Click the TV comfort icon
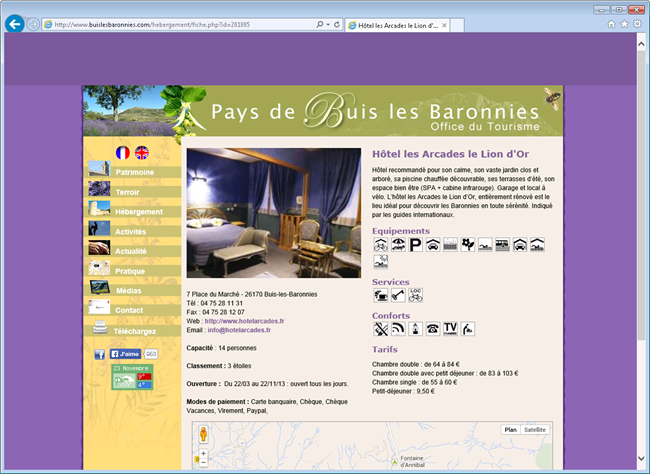650x474 pixels. [x=450, y=328]
